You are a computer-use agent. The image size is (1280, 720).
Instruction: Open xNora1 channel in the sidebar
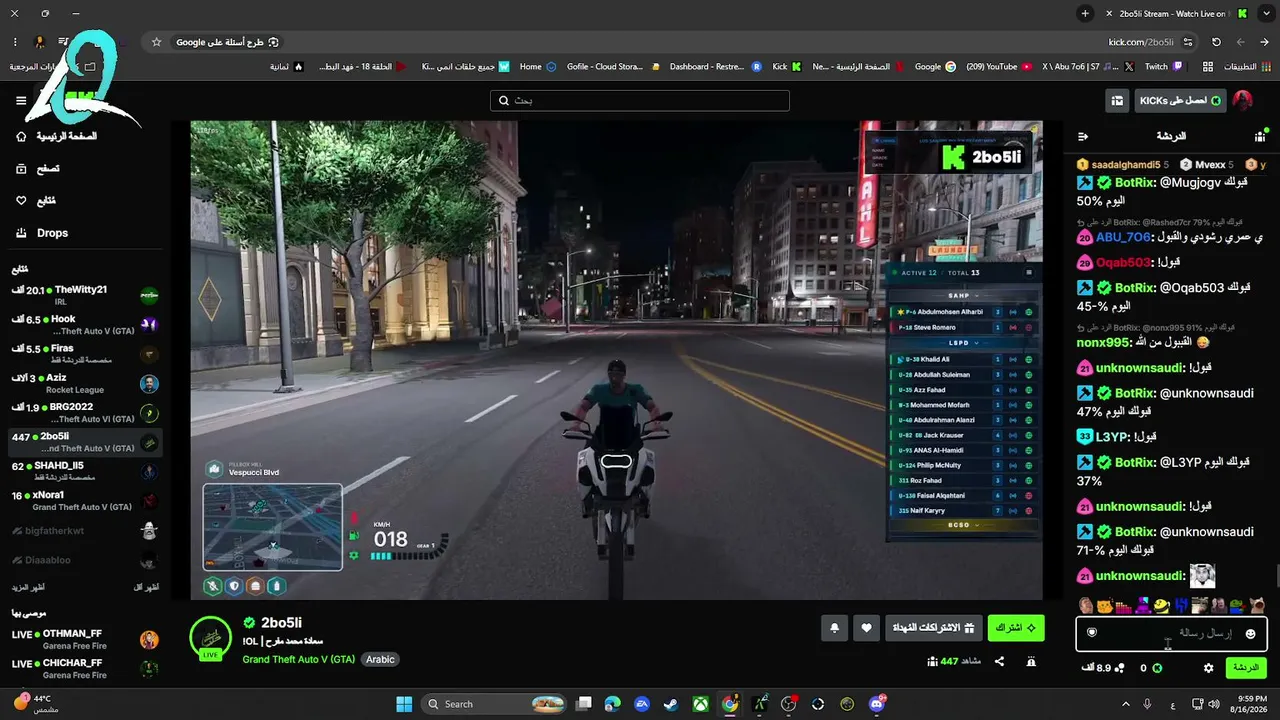click(85, 500)
